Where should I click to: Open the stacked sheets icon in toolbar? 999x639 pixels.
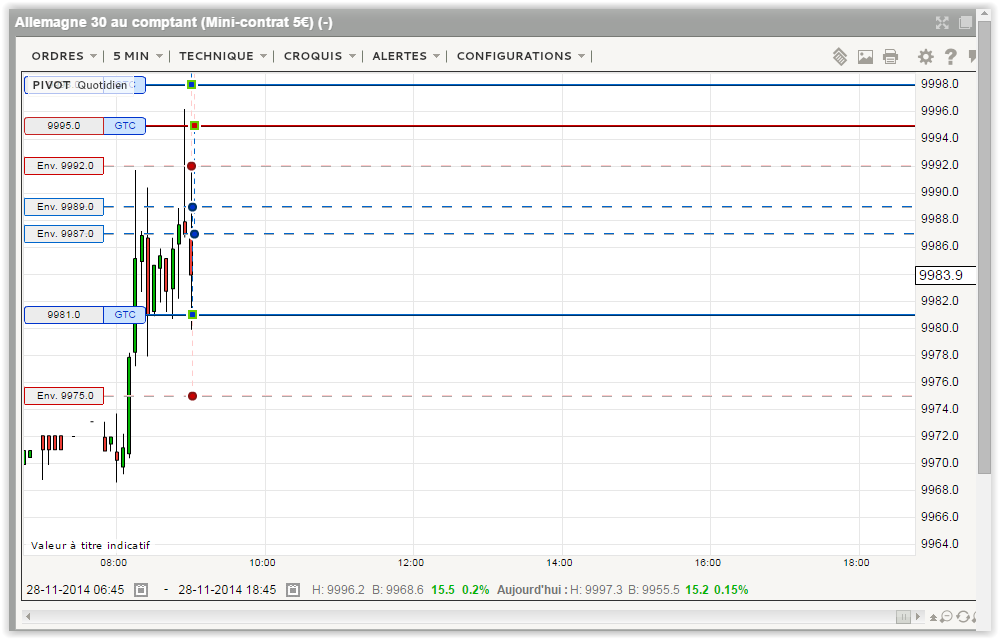[x=840, y=57]
